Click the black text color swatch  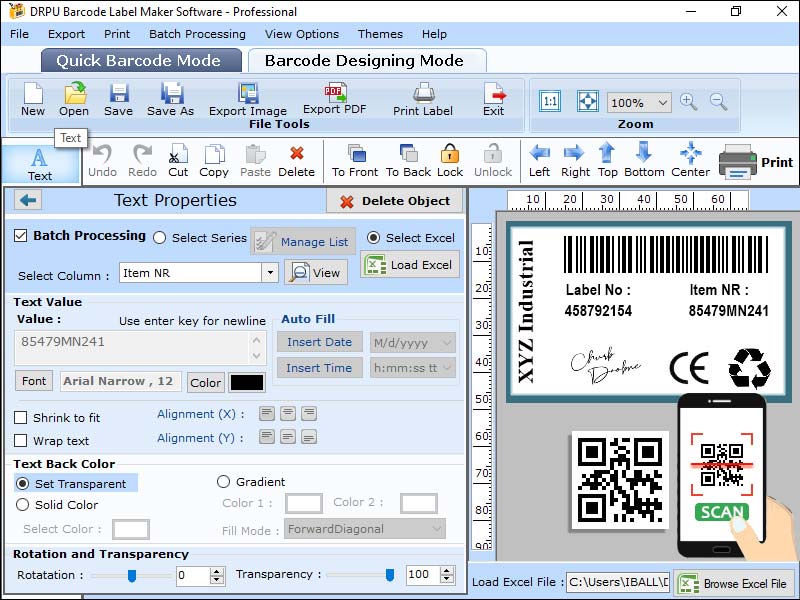247,382
